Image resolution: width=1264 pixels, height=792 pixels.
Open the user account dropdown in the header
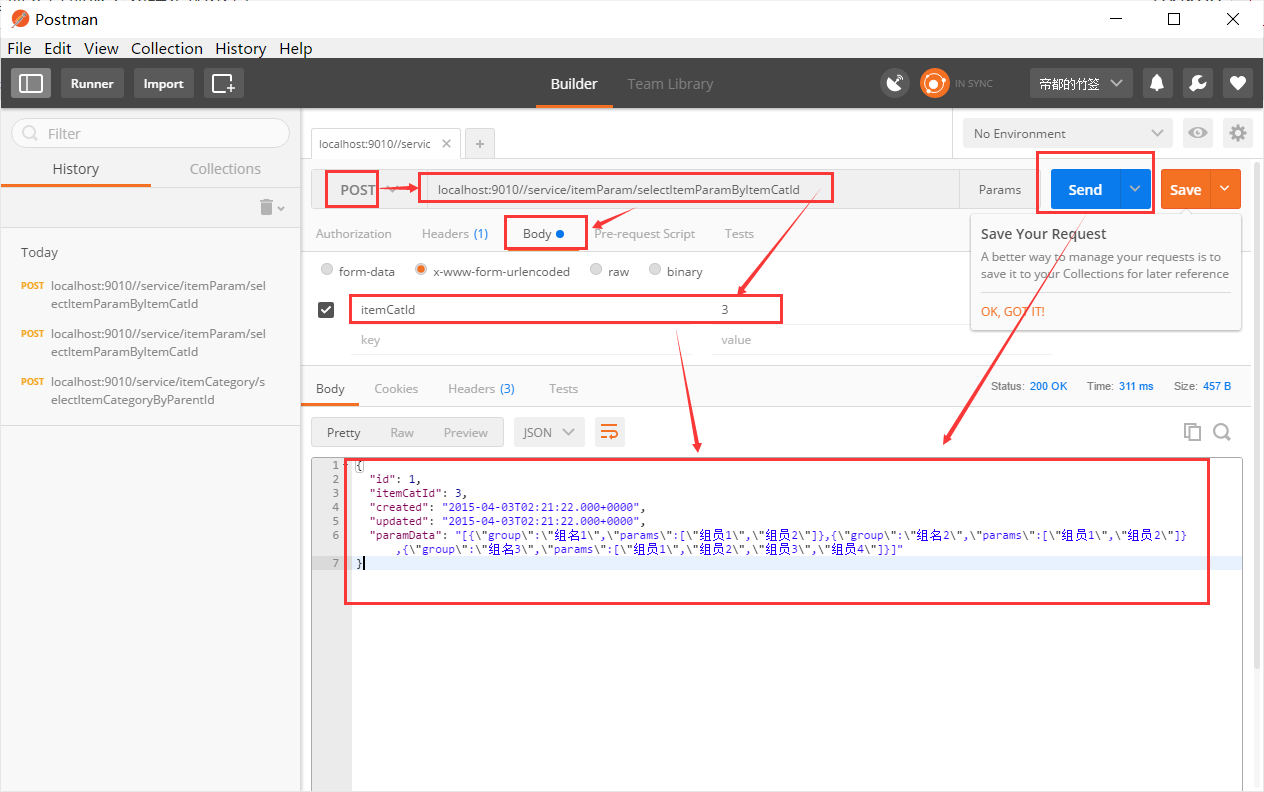click(1081, 83)
